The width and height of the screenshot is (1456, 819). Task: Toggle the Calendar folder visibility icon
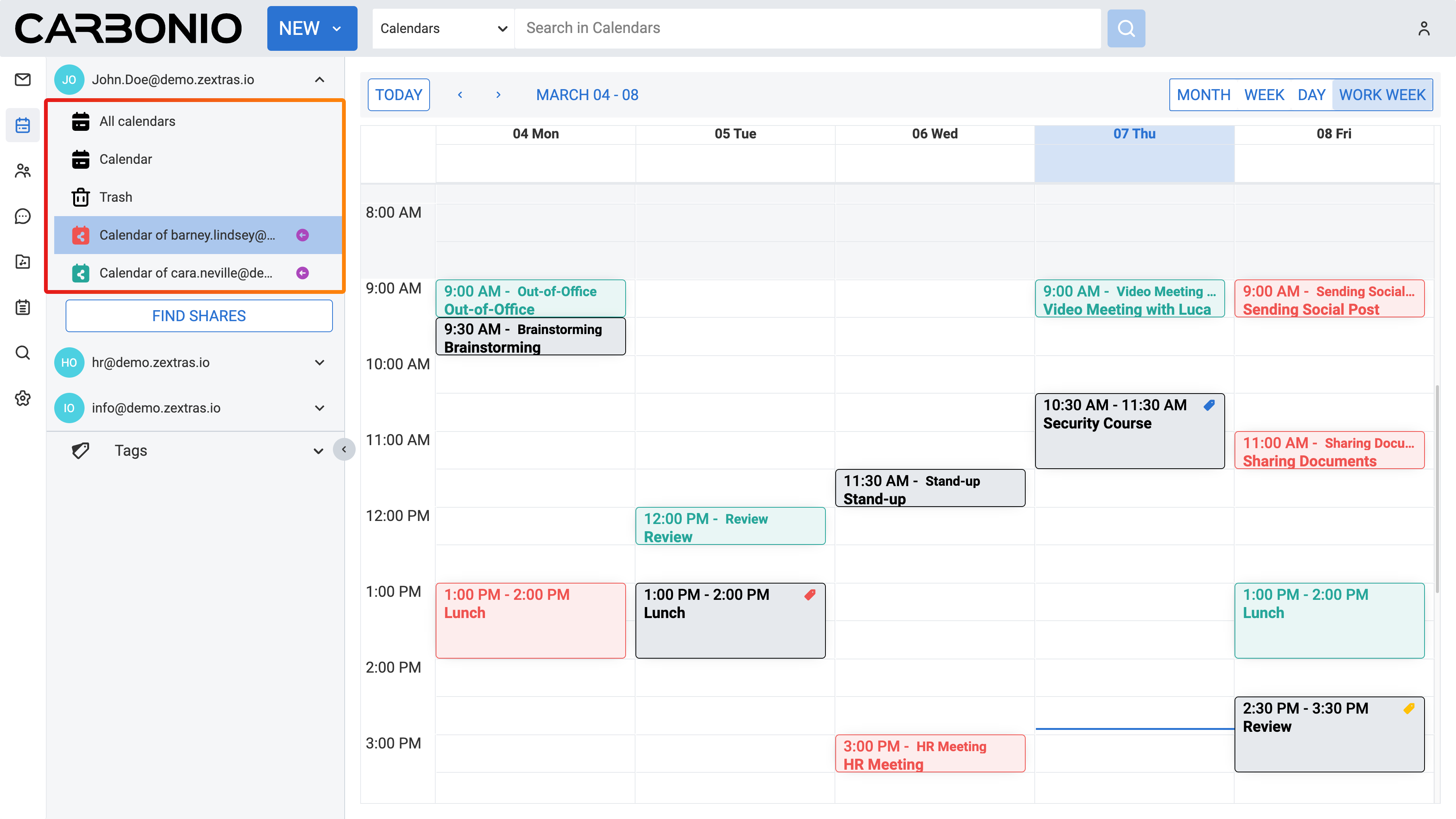tap(81, 159)
